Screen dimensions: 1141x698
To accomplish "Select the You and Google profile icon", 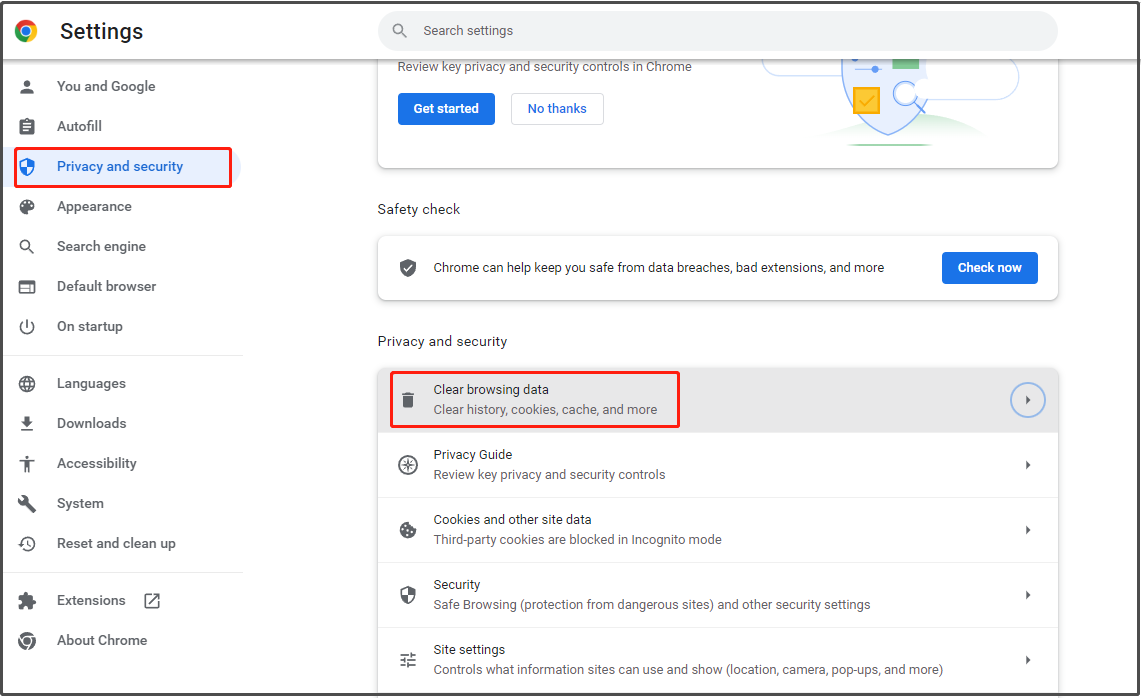I will pos(26,86).
